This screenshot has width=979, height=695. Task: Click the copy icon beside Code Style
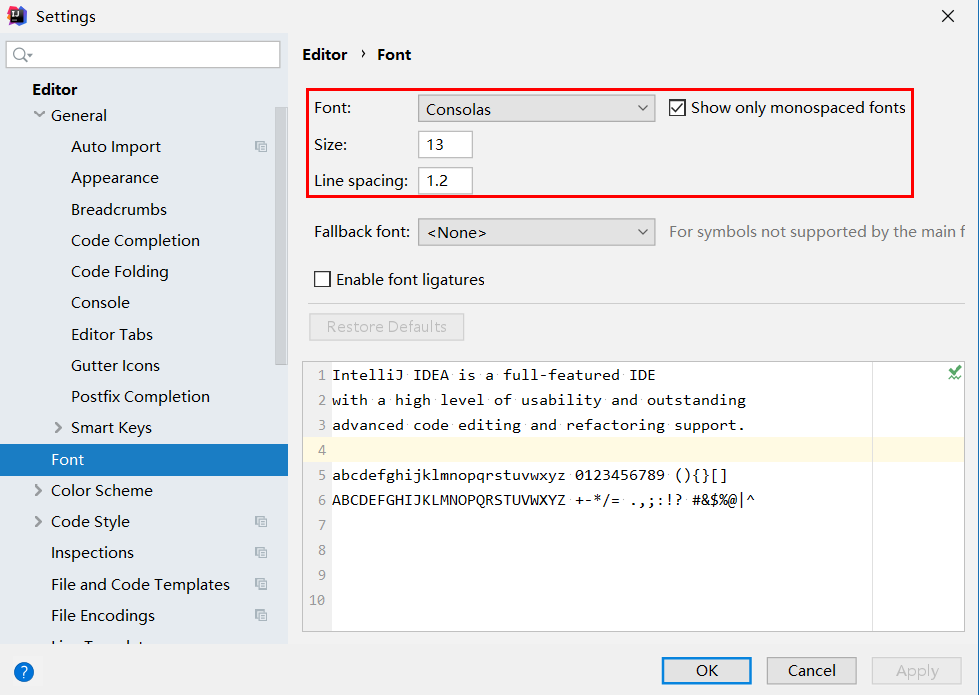point(261,522)
